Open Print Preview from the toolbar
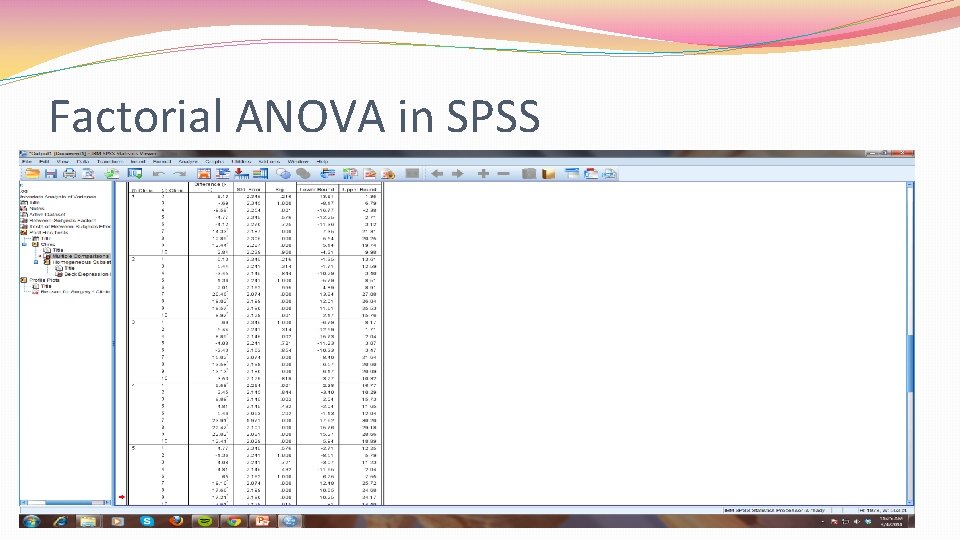The image size is (960, 540). click(x=88, y=174)
